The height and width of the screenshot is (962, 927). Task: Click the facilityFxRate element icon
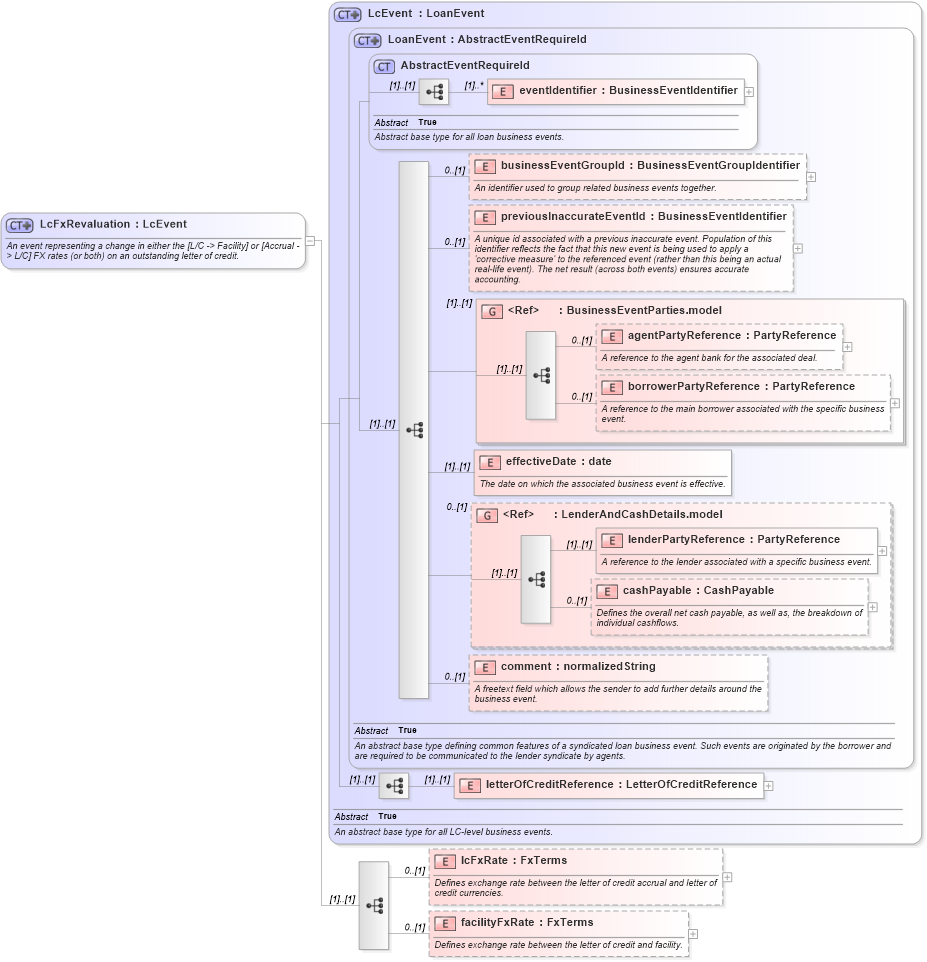(x=446, y=922)
